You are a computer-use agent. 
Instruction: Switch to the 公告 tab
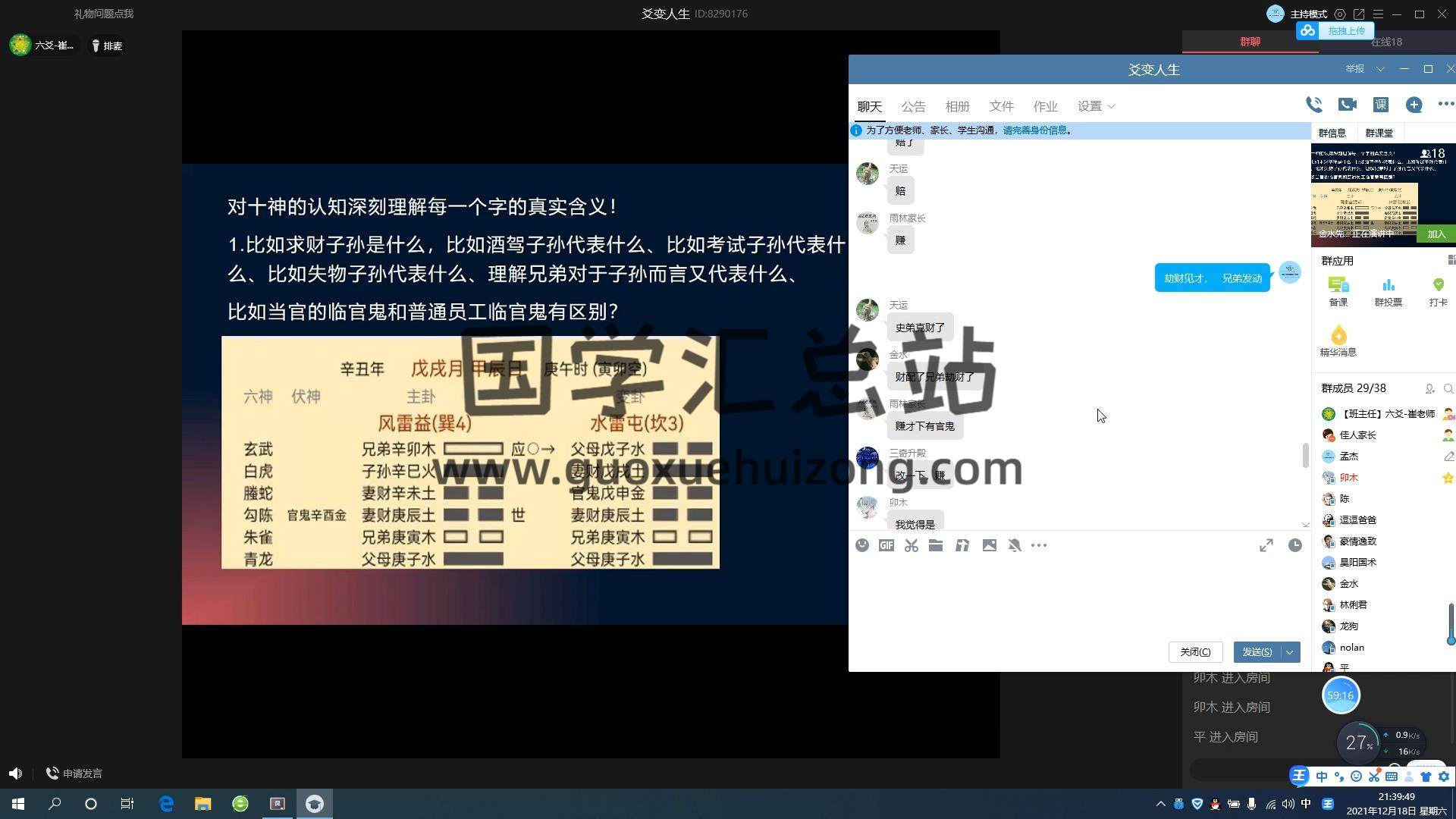(913, 106)
